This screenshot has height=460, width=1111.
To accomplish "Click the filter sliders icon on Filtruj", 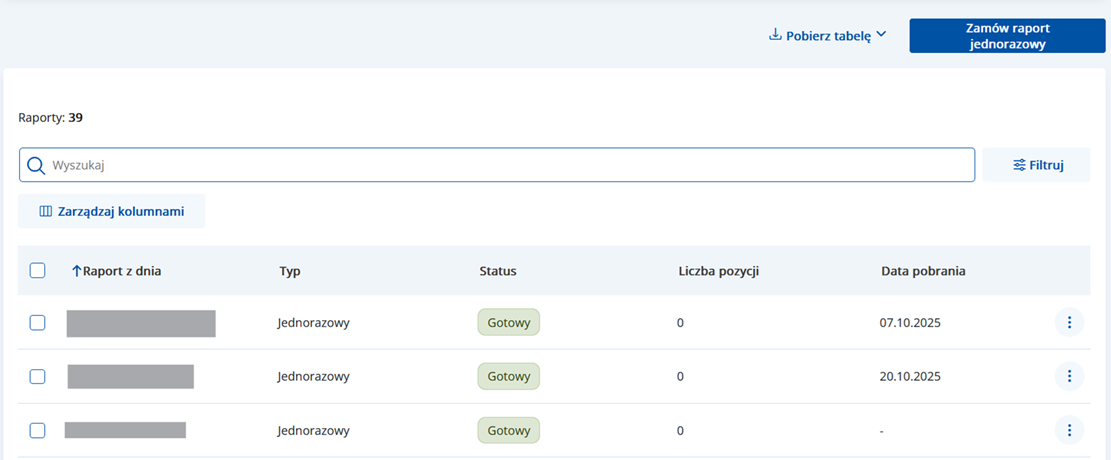I will point(1019,165).
